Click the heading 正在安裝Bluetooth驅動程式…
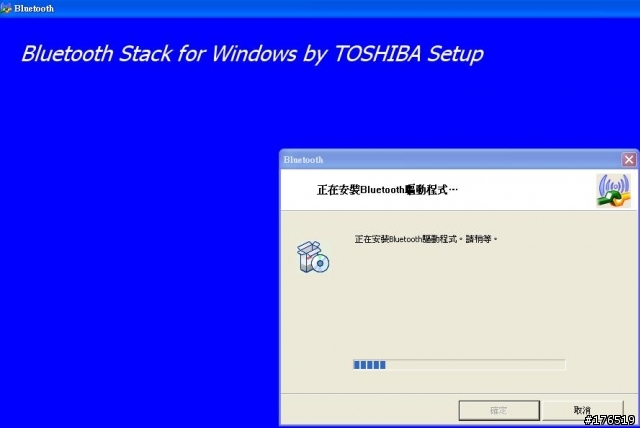 (387, 190)
